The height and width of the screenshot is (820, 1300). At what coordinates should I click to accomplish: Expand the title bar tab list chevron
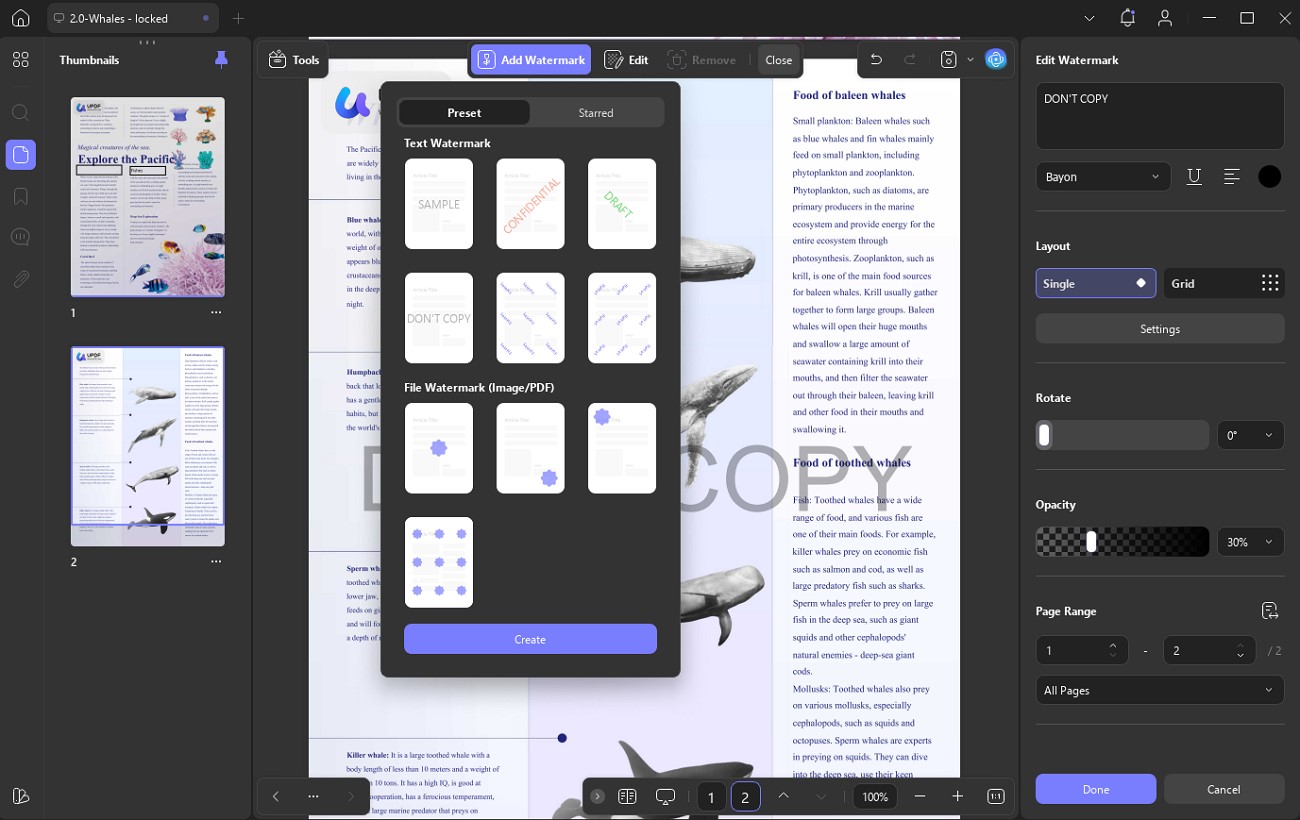click(x=1090, y=18)
